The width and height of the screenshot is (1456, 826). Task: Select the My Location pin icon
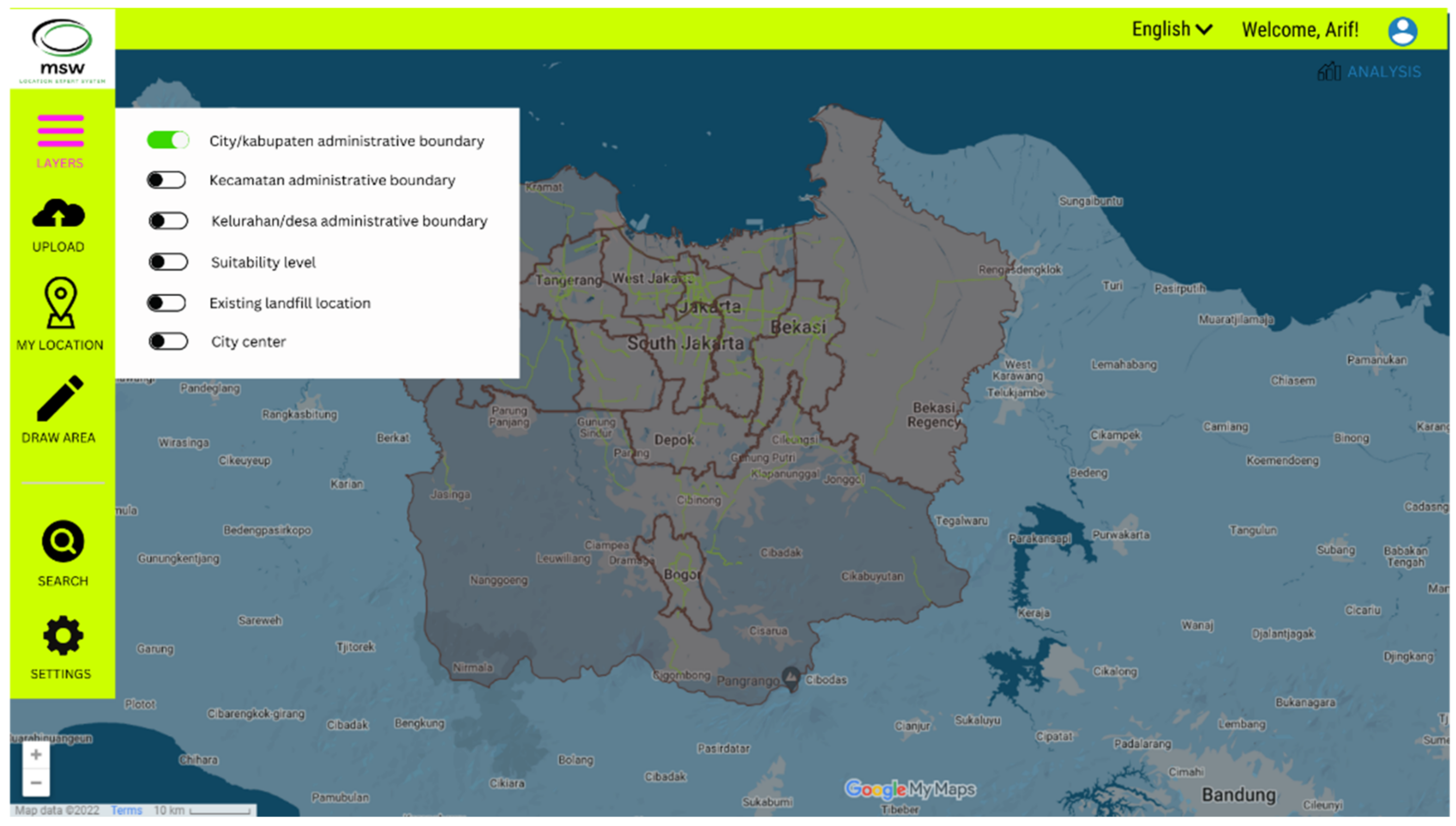tap(61, 302)
